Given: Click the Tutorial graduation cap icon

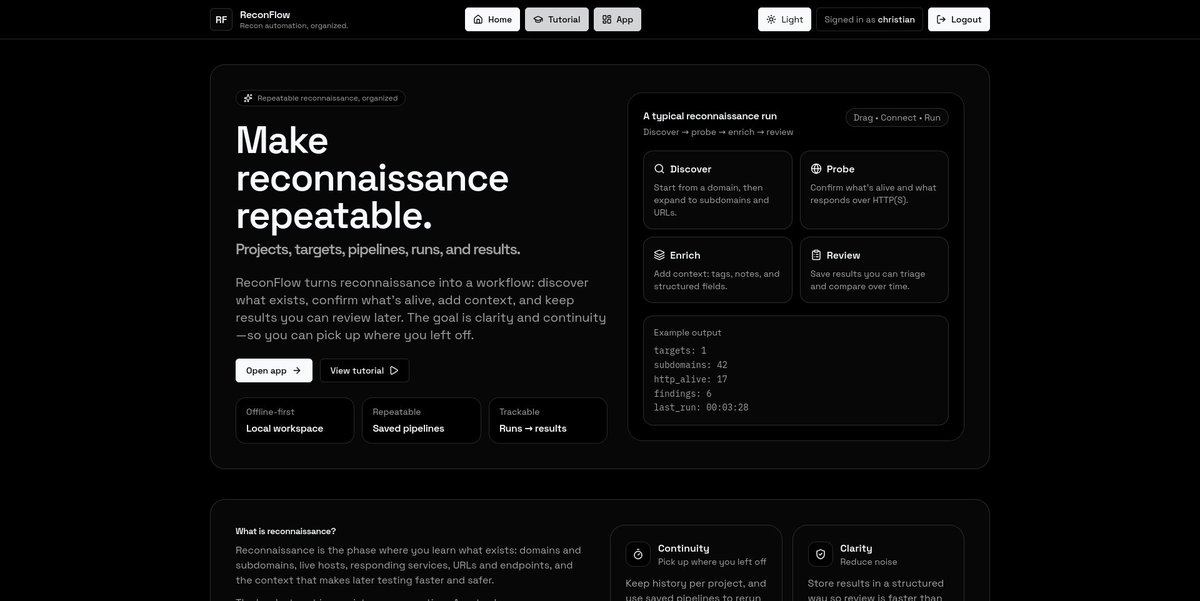Looking at the screenshot, I should [538, 19].
